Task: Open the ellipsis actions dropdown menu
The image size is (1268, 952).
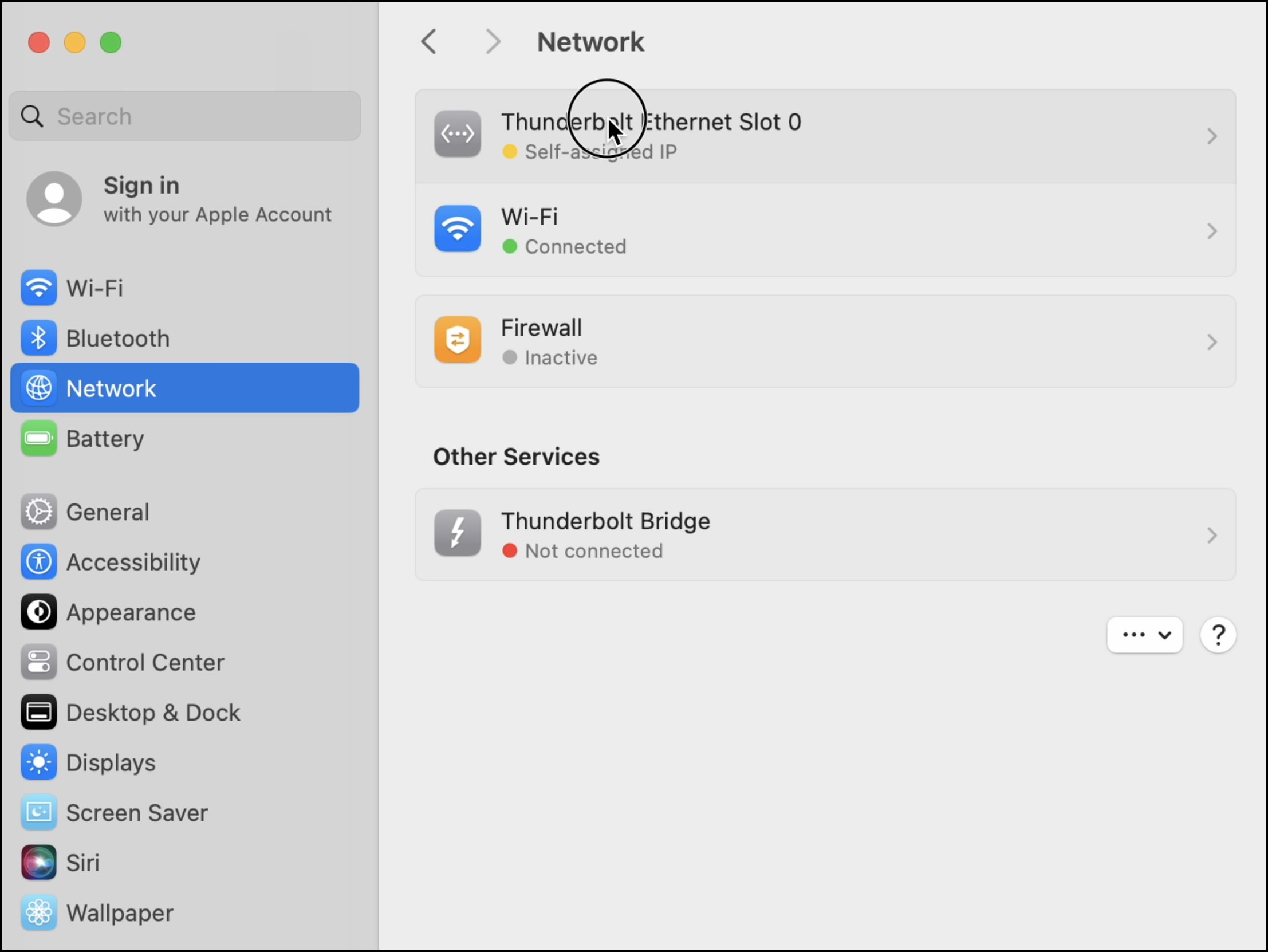Action: click(1144, 635)
